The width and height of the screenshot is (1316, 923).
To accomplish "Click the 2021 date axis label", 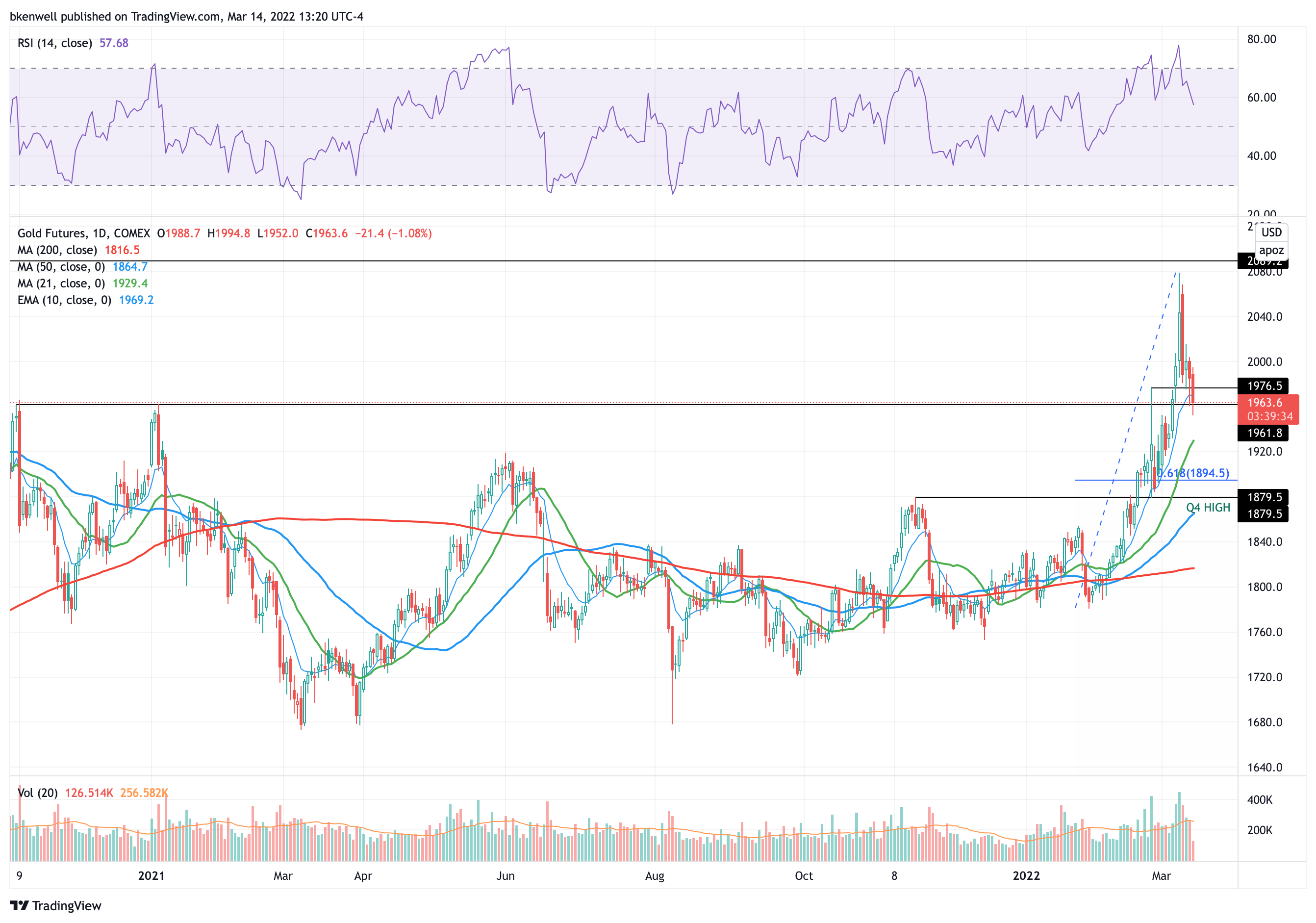I will 152,875.
